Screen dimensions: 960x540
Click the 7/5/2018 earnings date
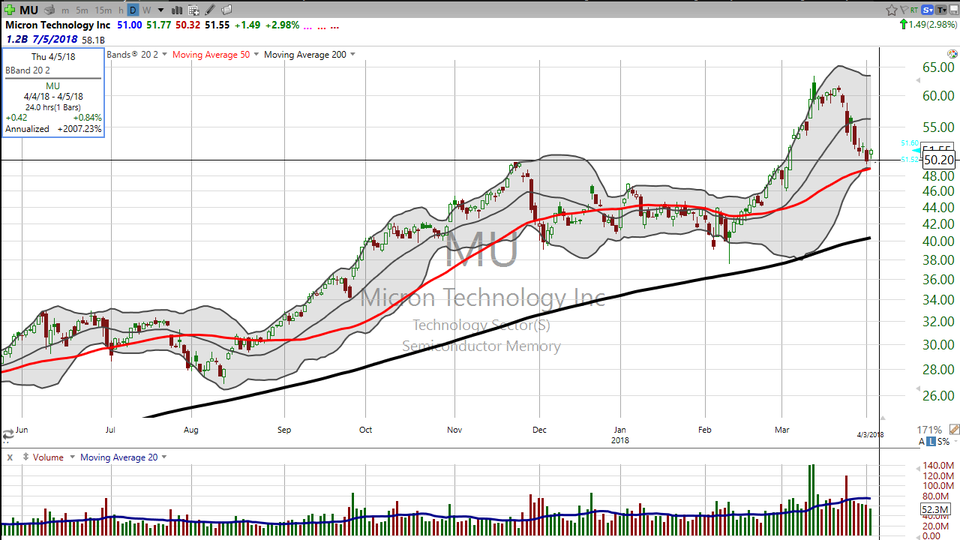54,39
